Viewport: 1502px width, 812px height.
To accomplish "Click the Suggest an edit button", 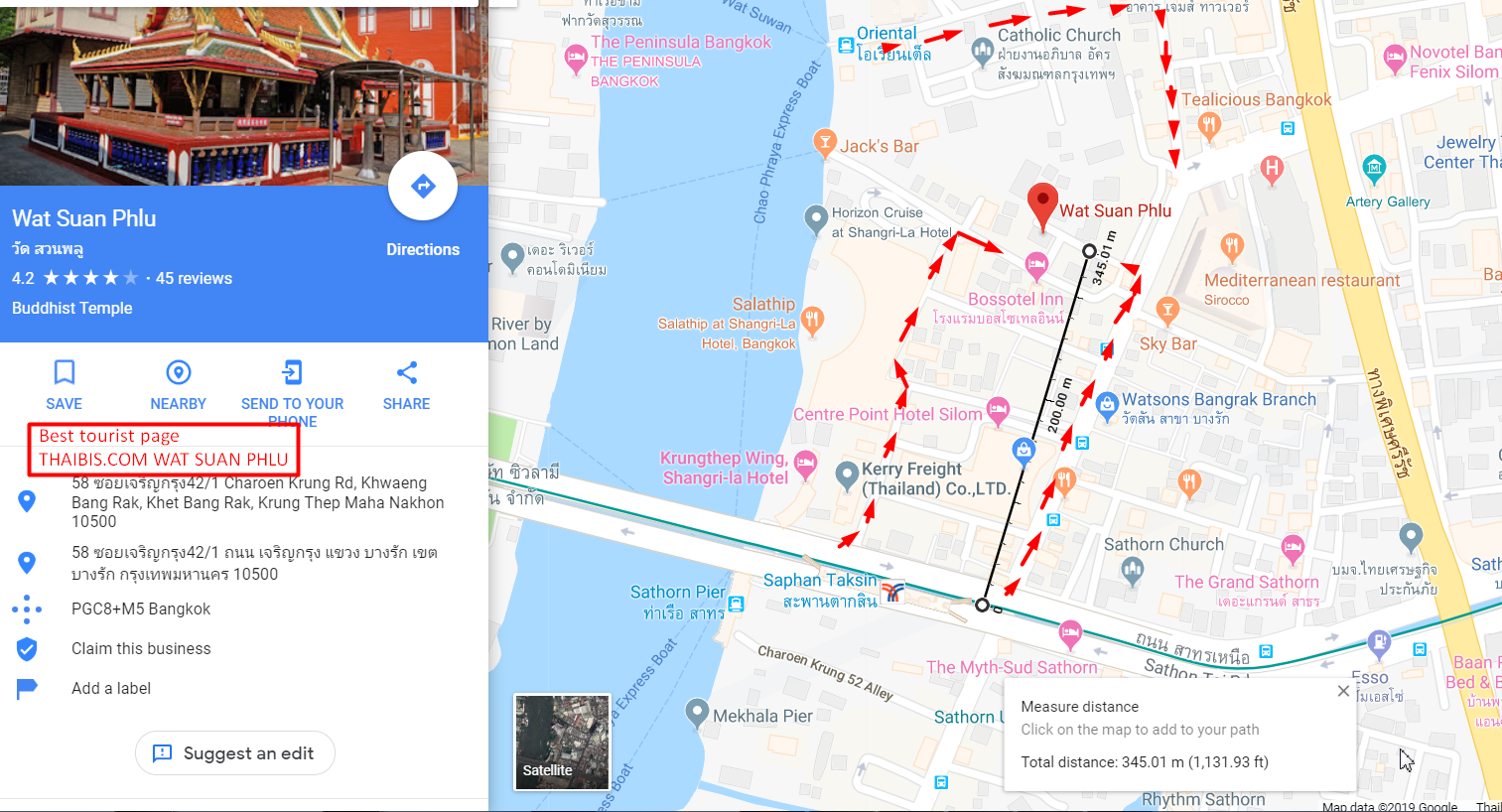I will [235, 753].
